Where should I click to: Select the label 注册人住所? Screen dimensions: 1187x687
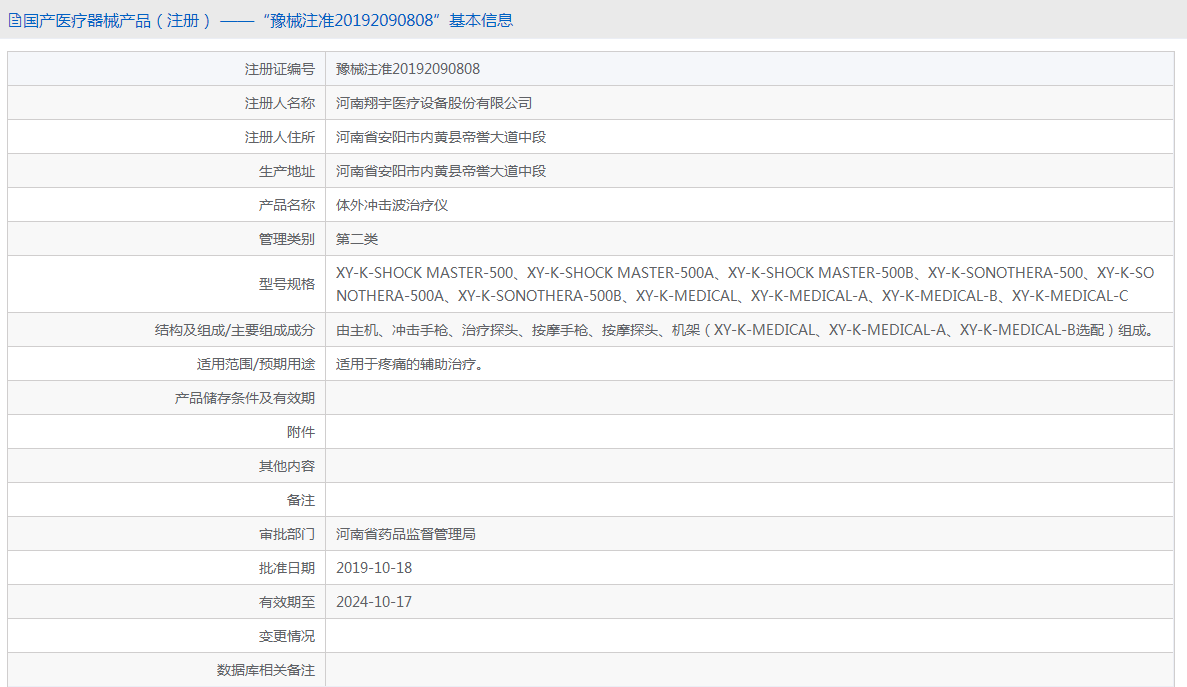[x=279, y=137]
